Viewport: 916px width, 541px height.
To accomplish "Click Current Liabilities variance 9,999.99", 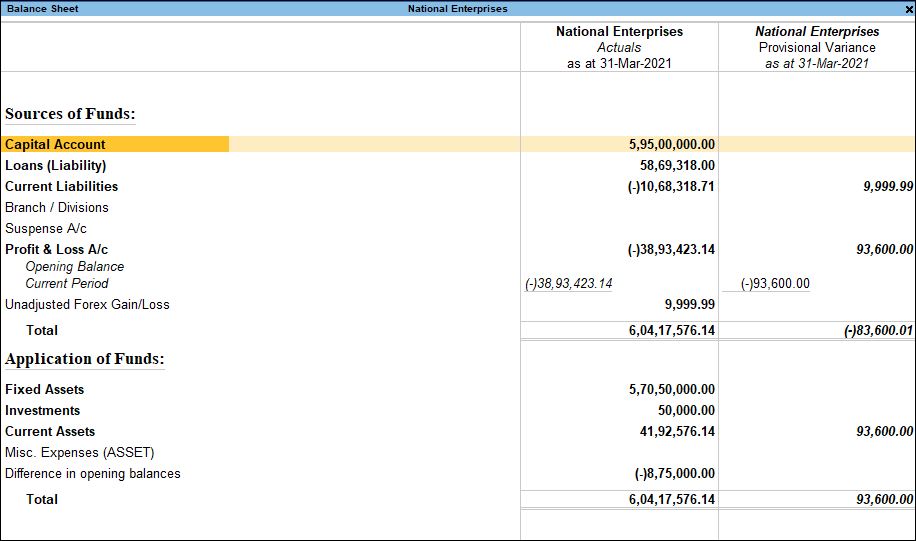I will (x=888, y=186).
